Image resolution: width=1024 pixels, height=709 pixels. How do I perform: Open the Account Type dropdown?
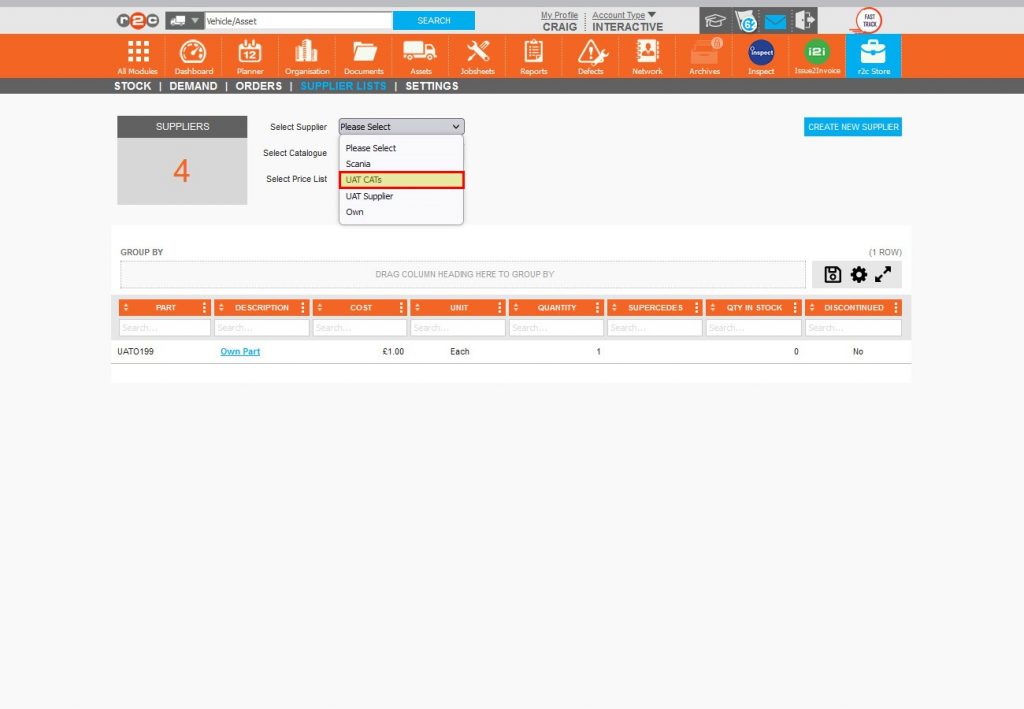[618, 13]
